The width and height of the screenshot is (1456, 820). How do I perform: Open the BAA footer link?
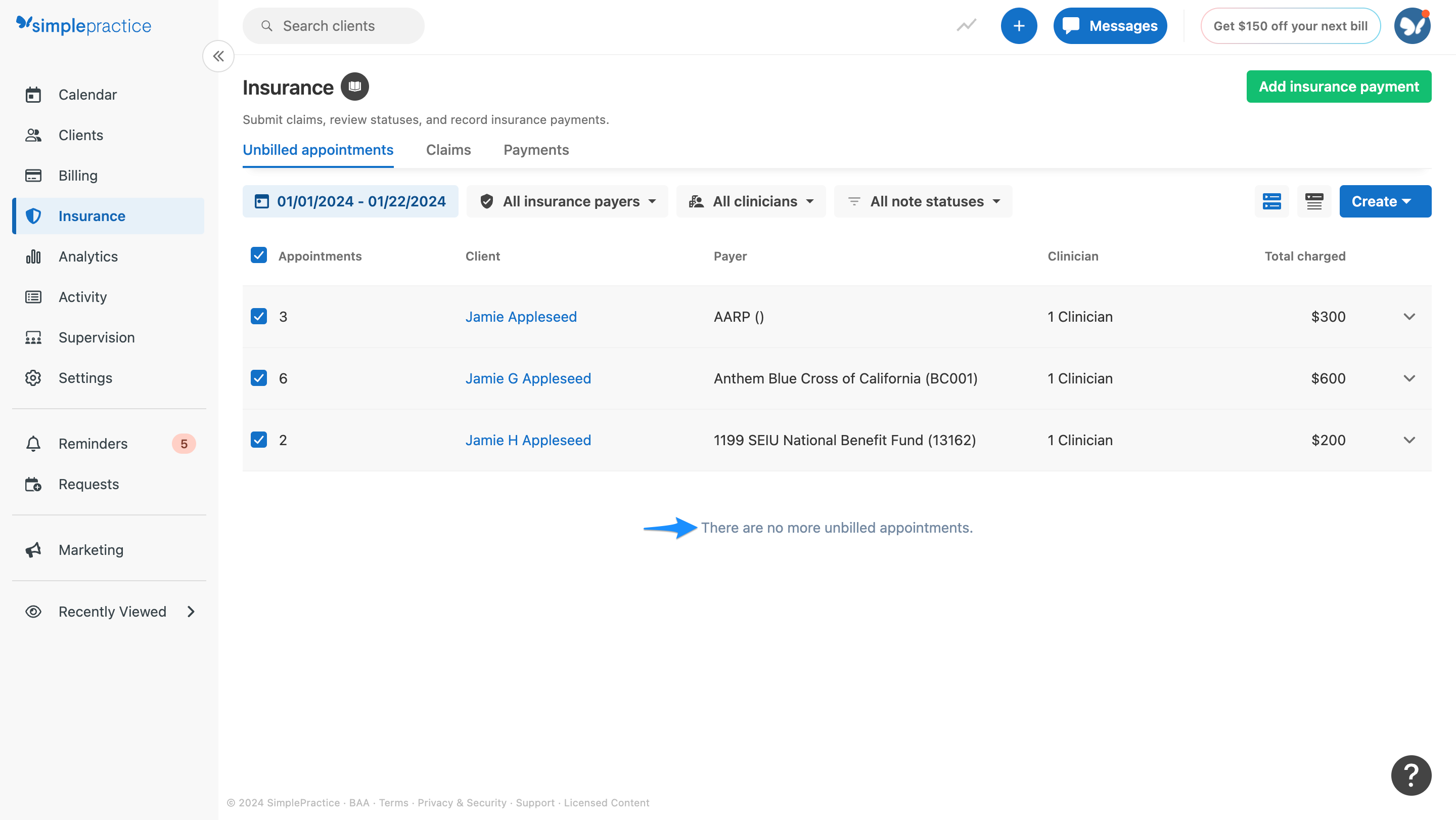pos(359,802)
